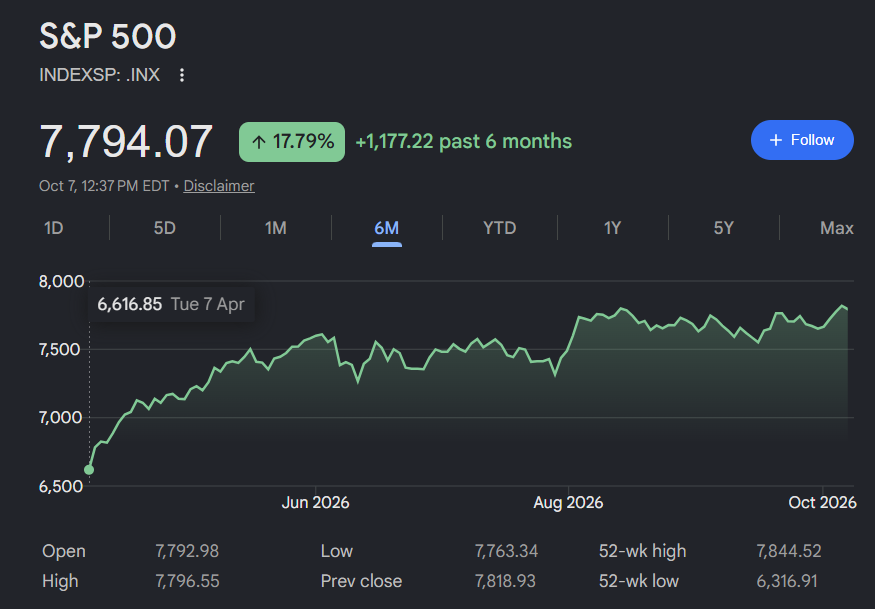
Task: Click the 7,000 y-axis label
Action: (x=61, y=418)
